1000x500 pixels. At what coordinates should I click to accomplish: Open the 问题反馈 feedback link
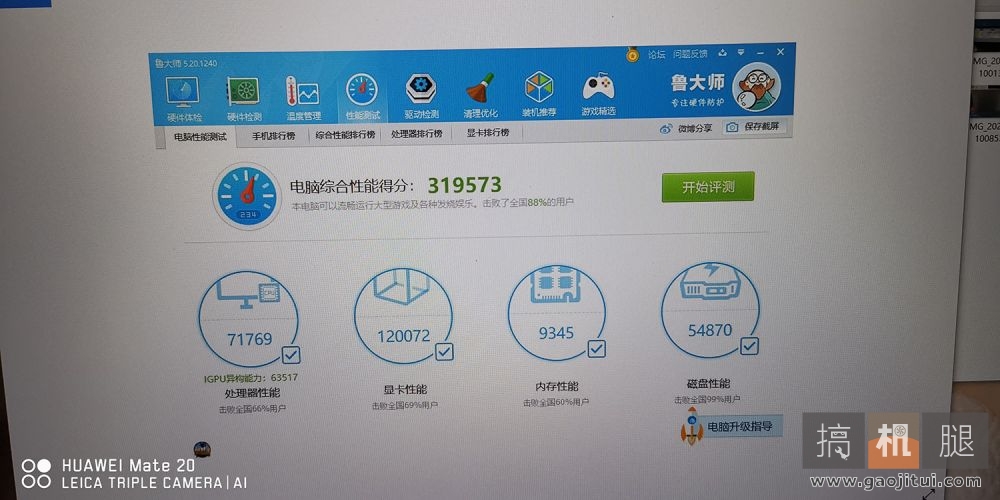click(690, 54)
